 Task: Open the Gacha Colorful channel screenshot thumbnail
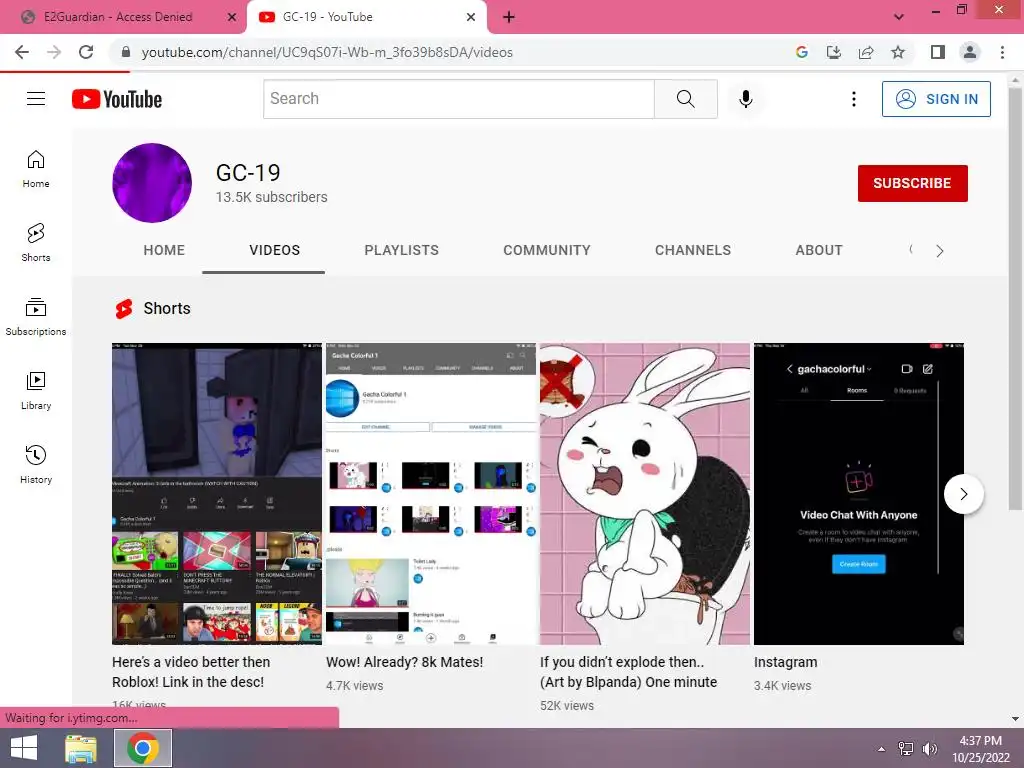click(431, 494)
